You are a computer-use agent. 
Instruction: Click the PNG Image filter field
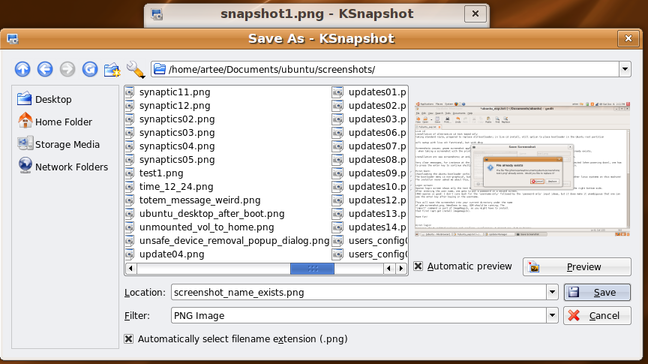pyautogui.click(x=359, y=316)
